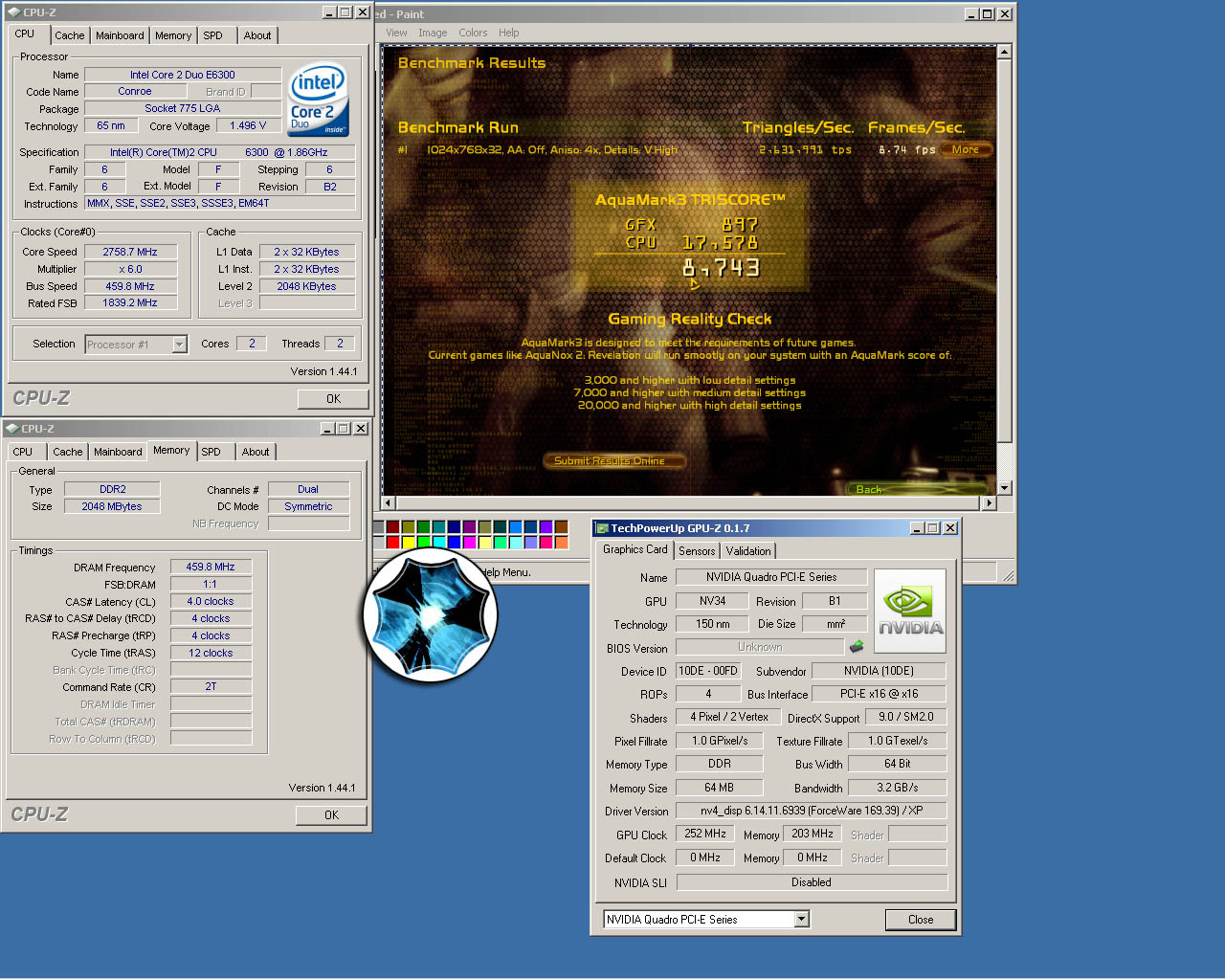Image resolution: width=1225 pixels, height=980 pixels.
Task: Click the Level 2 '2048 KBytes' cache value
Action: click(307, 286)
